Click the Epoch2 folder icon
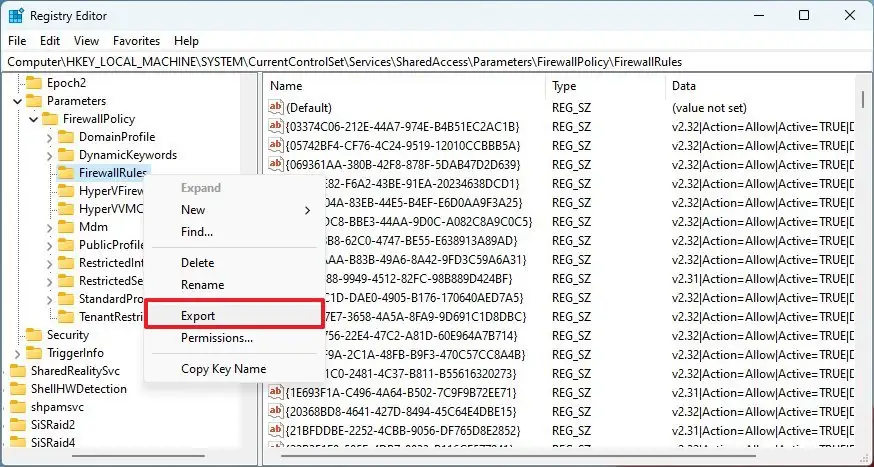This screenshot has height=467, width=874. point(34,83)
